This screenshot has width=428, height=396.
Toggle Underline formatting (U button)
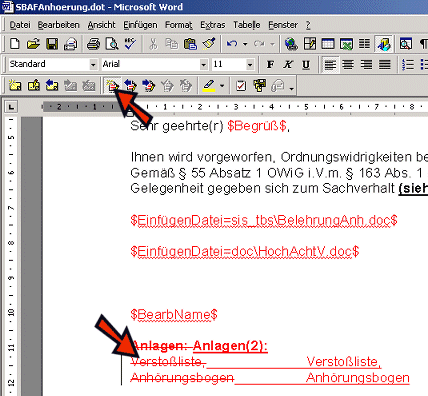click(x=306, y=65)
